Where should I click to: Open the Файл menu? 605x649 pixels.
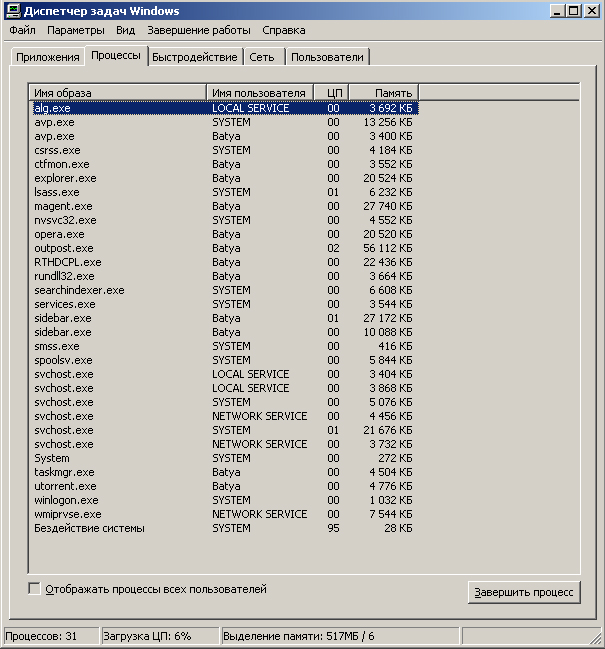point(22,31)
